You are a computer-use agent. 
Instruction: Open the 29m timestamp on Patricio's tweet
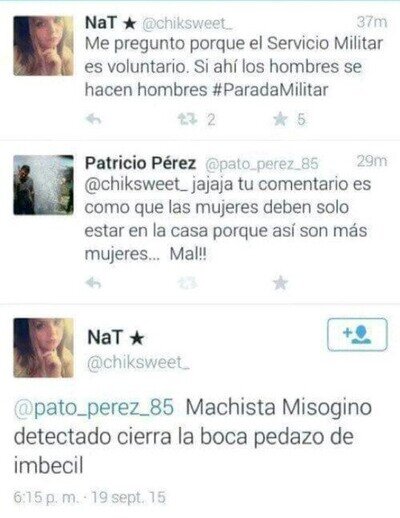pyautogui.click(x=372, y=161)
